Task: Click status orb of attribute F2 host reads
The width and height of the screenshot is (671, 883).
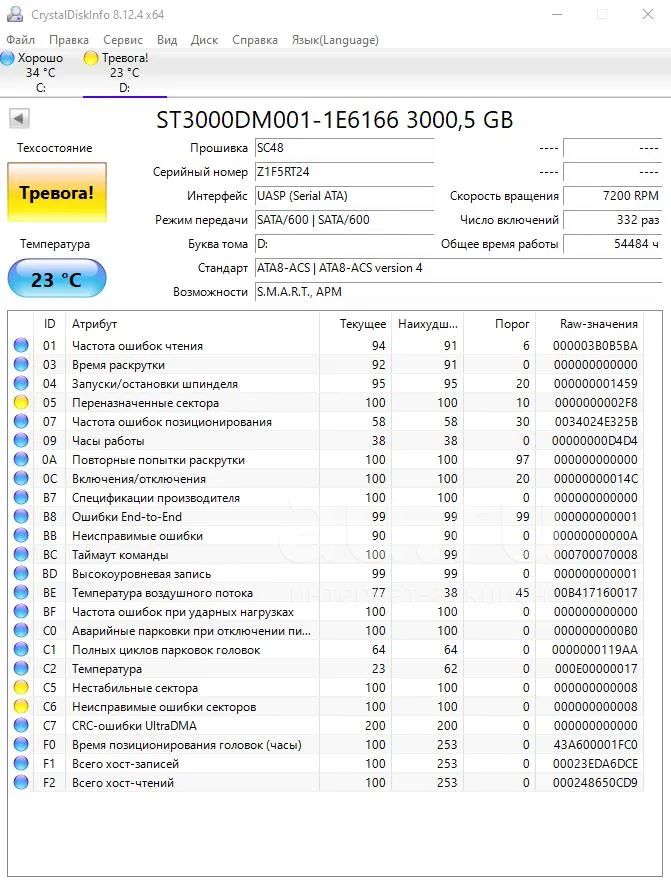Action: pos(21,782)
